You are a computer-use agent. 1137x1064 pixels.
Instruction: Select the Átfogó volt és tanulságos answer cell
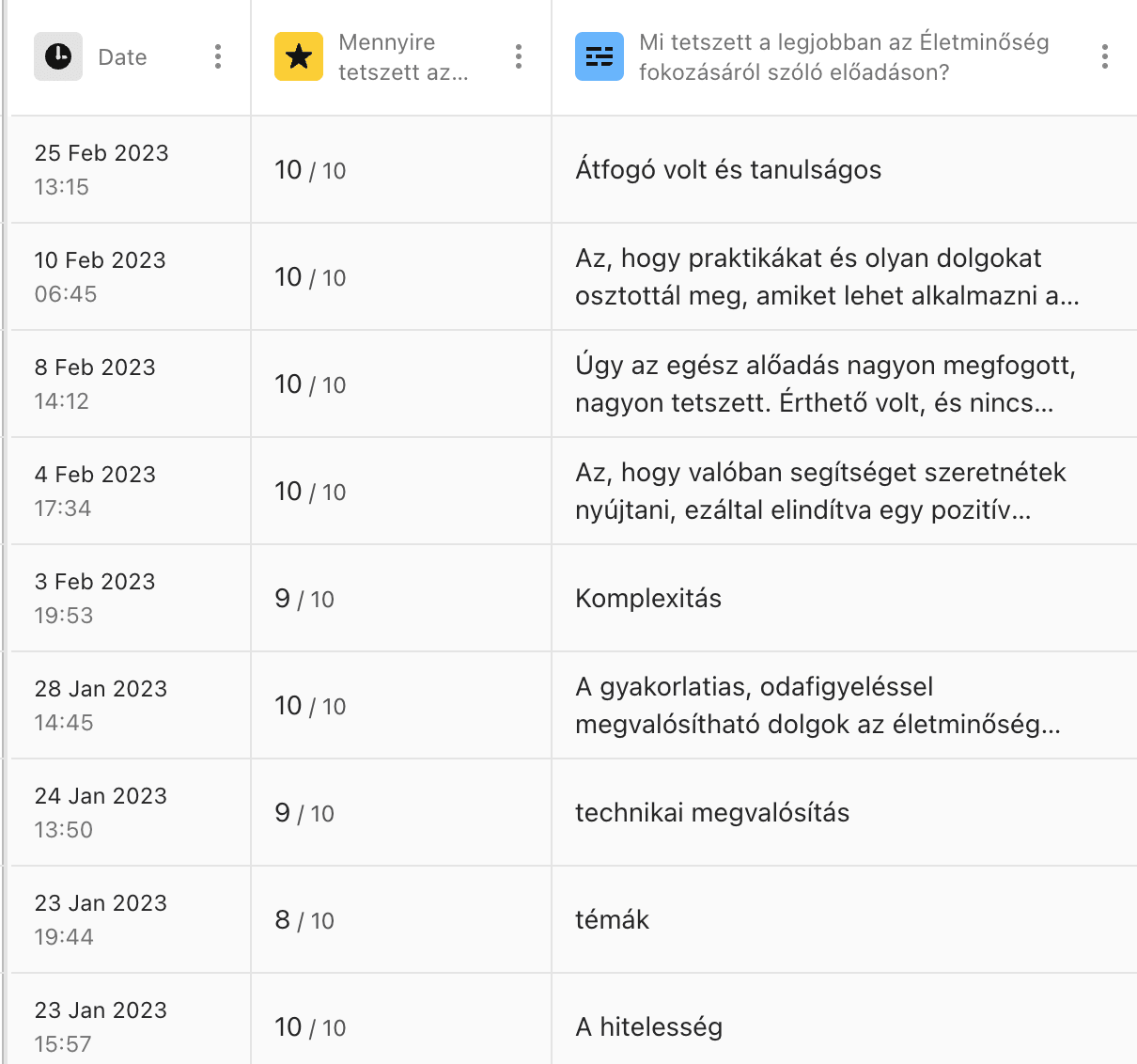(x=844, y=170)
